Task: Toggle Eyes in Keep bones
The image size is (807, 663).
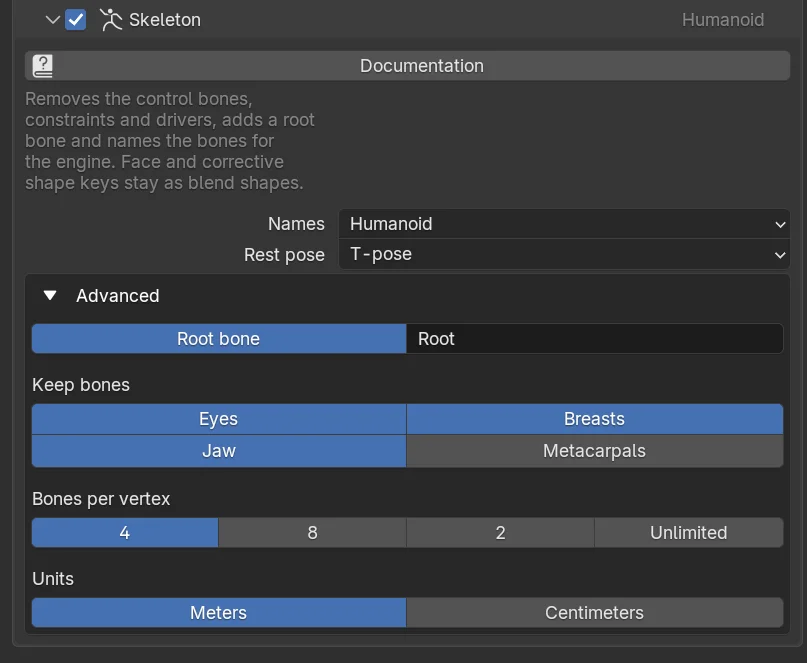Action: pos(219,419)
